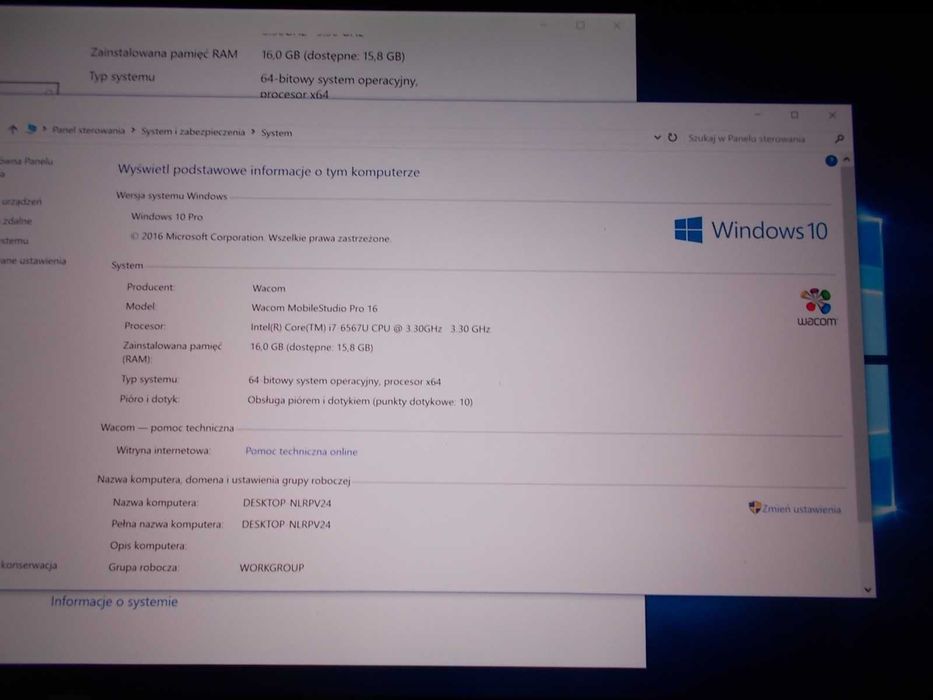
Task: Click the Wacom logo
Action: pos(816,307)
